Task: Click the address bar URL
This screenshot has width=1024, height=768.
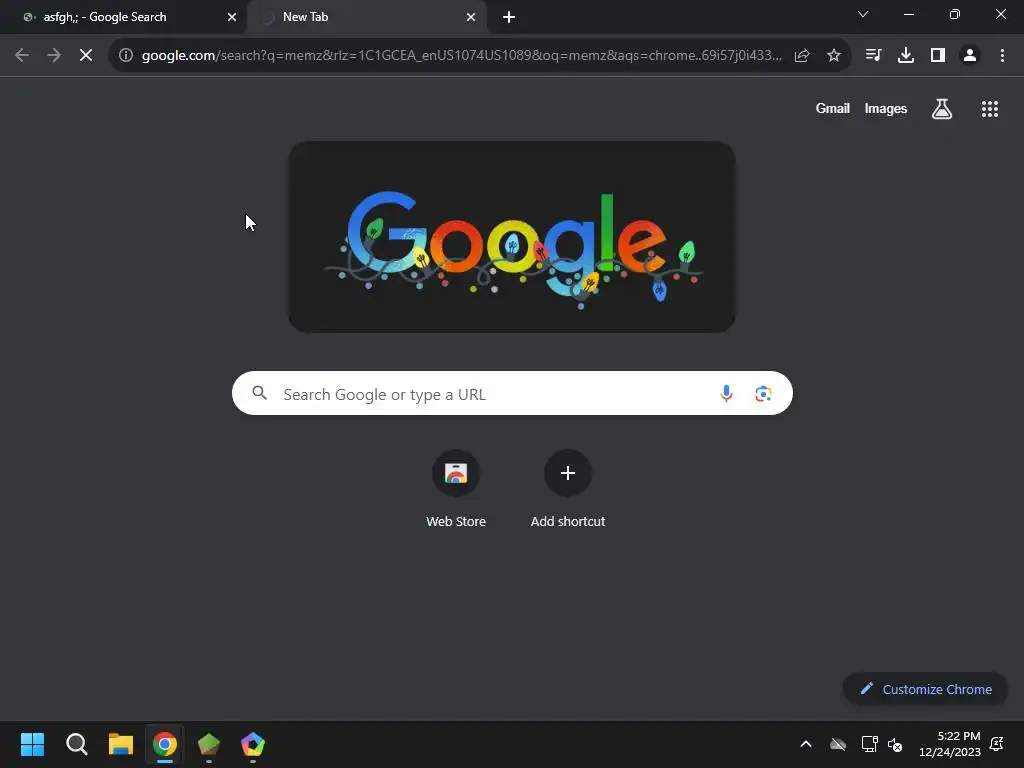Action: tap(461, 56)
